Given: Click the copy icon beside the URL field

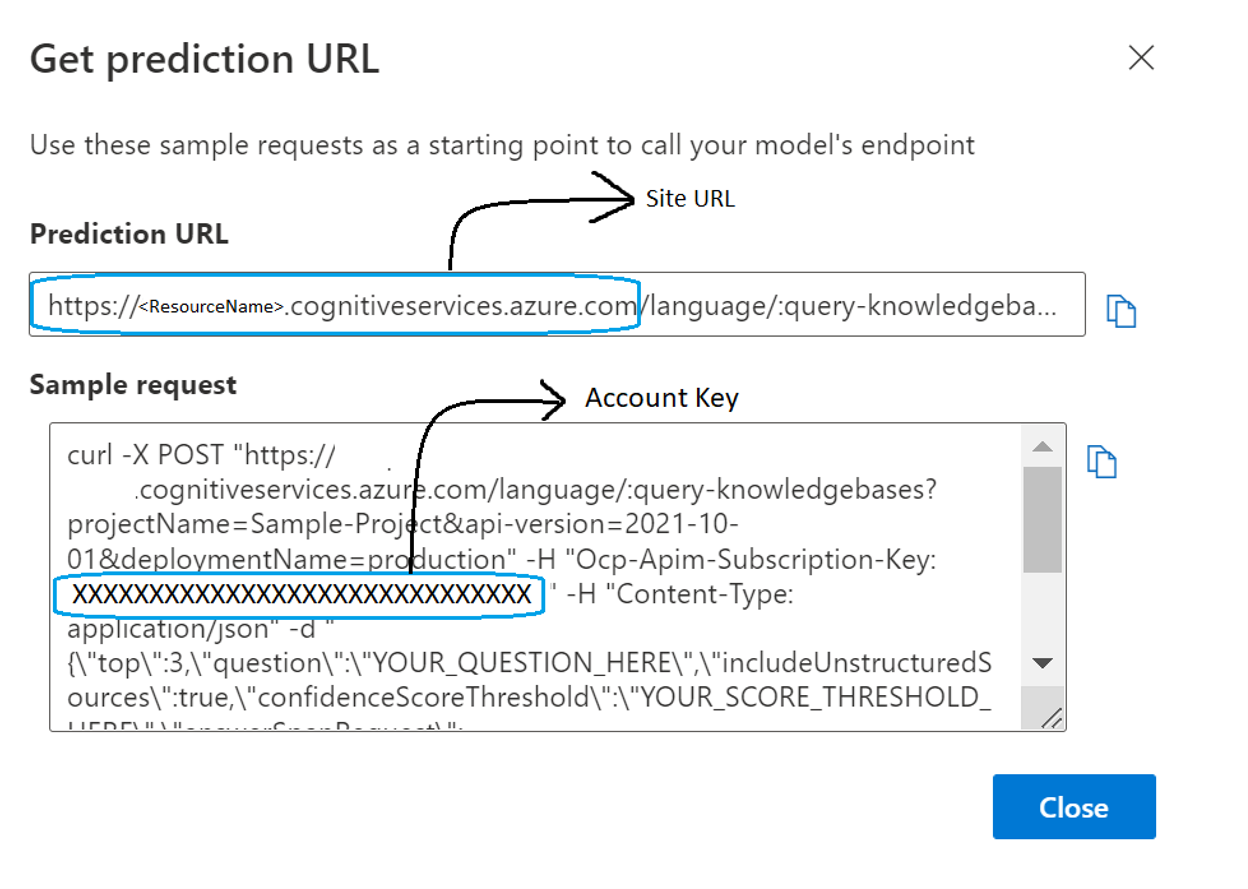Looking at the screenshot, I should point(1121,311).
